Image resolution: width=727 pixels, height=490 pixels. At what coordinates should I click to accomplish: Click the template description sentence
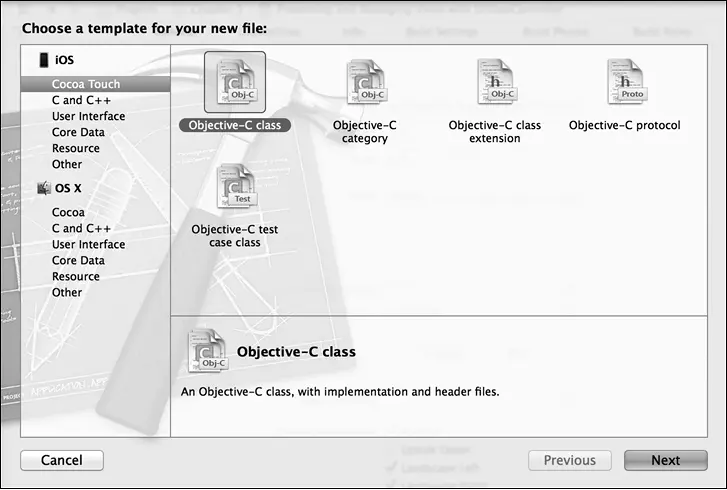coord(340,392)
